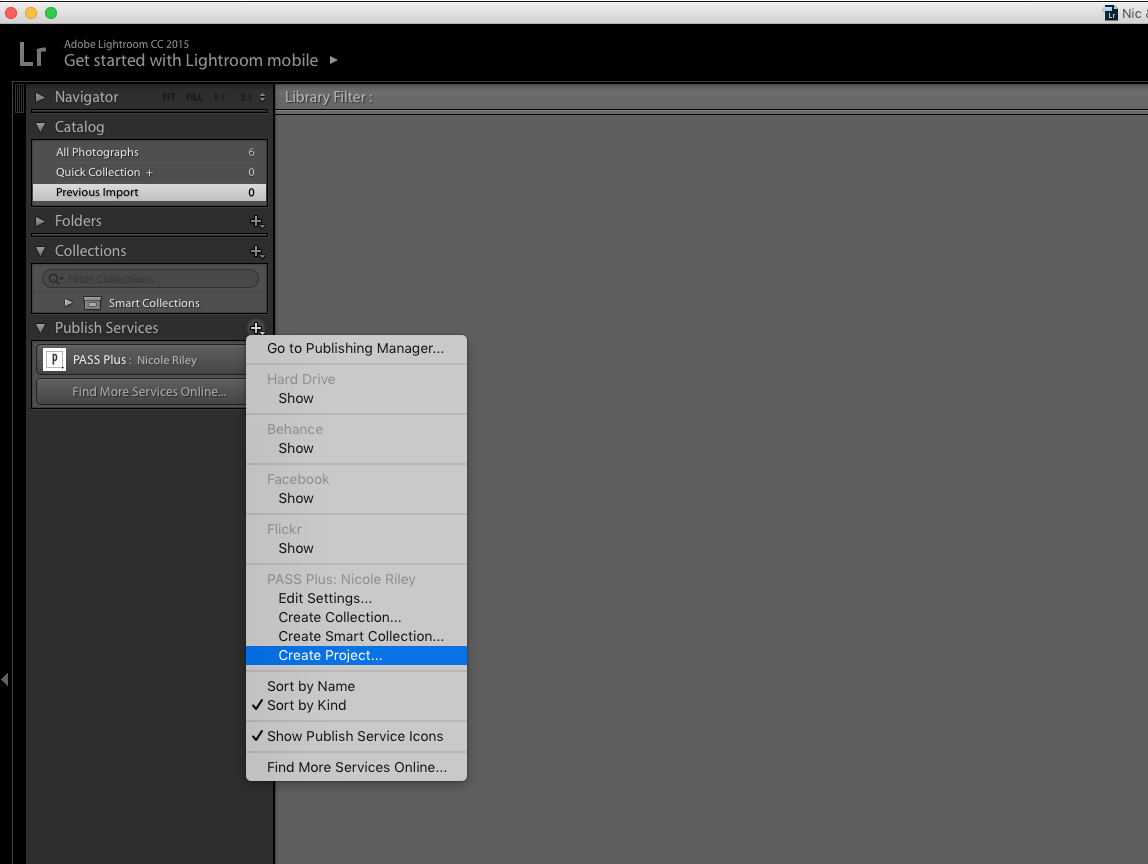Choose Find More Services Online in menu

click(357, 767)
